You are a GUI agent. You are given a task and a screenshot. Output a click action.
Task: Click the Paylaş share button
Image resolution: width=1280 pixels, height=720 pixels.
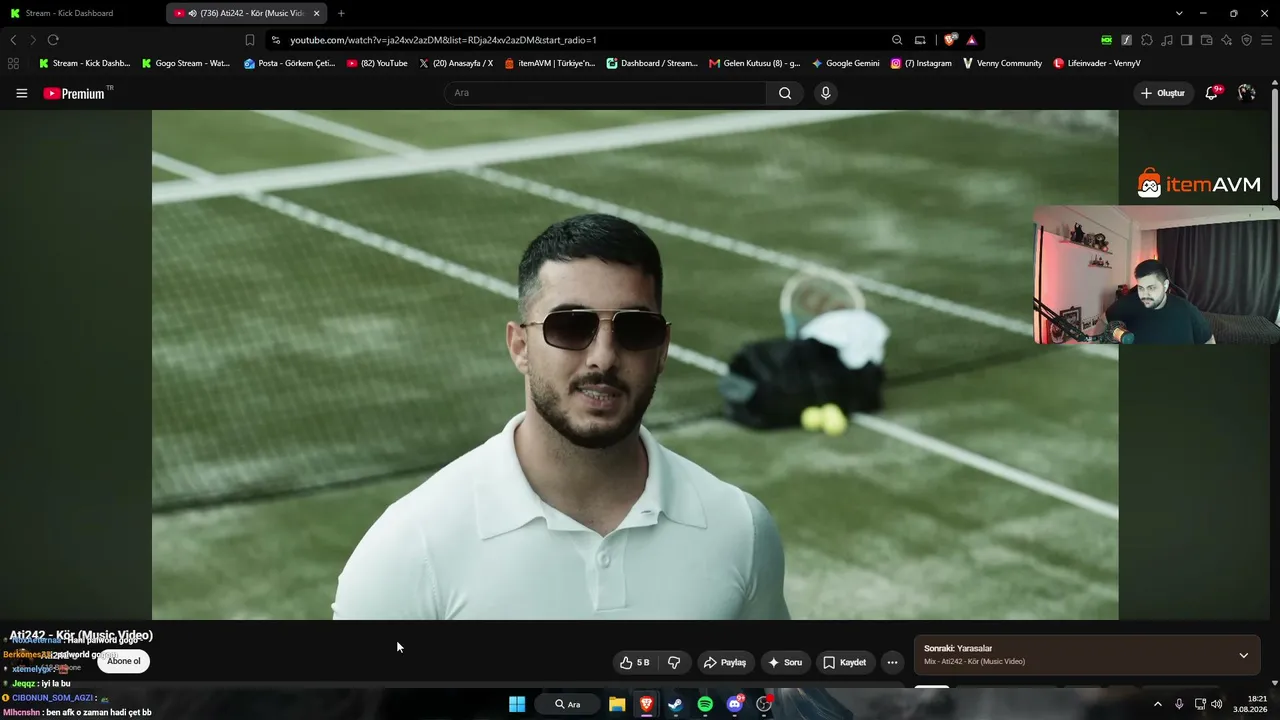coord(725,662)
